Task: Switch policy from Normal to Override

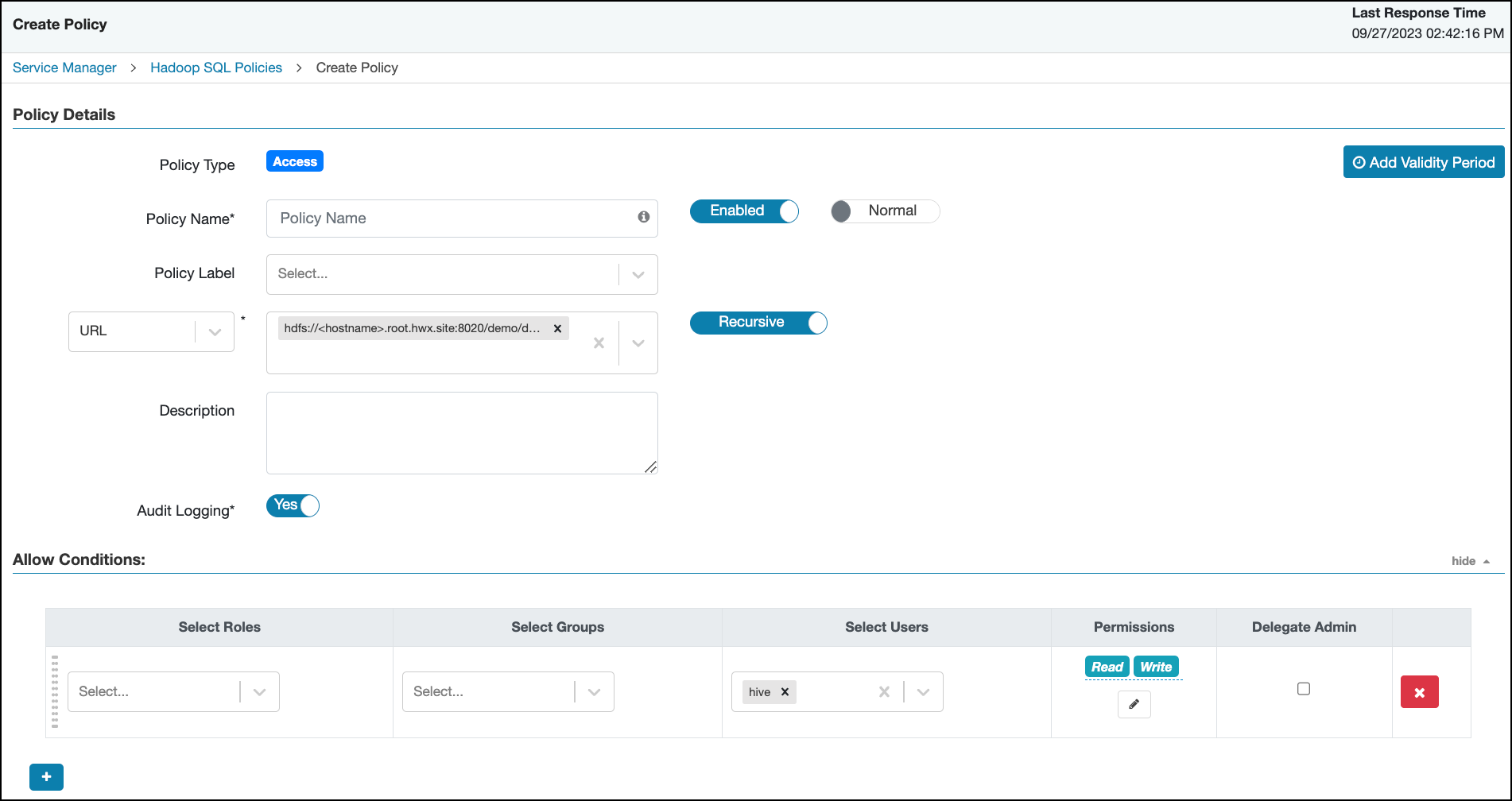Action: pos(884,211)
